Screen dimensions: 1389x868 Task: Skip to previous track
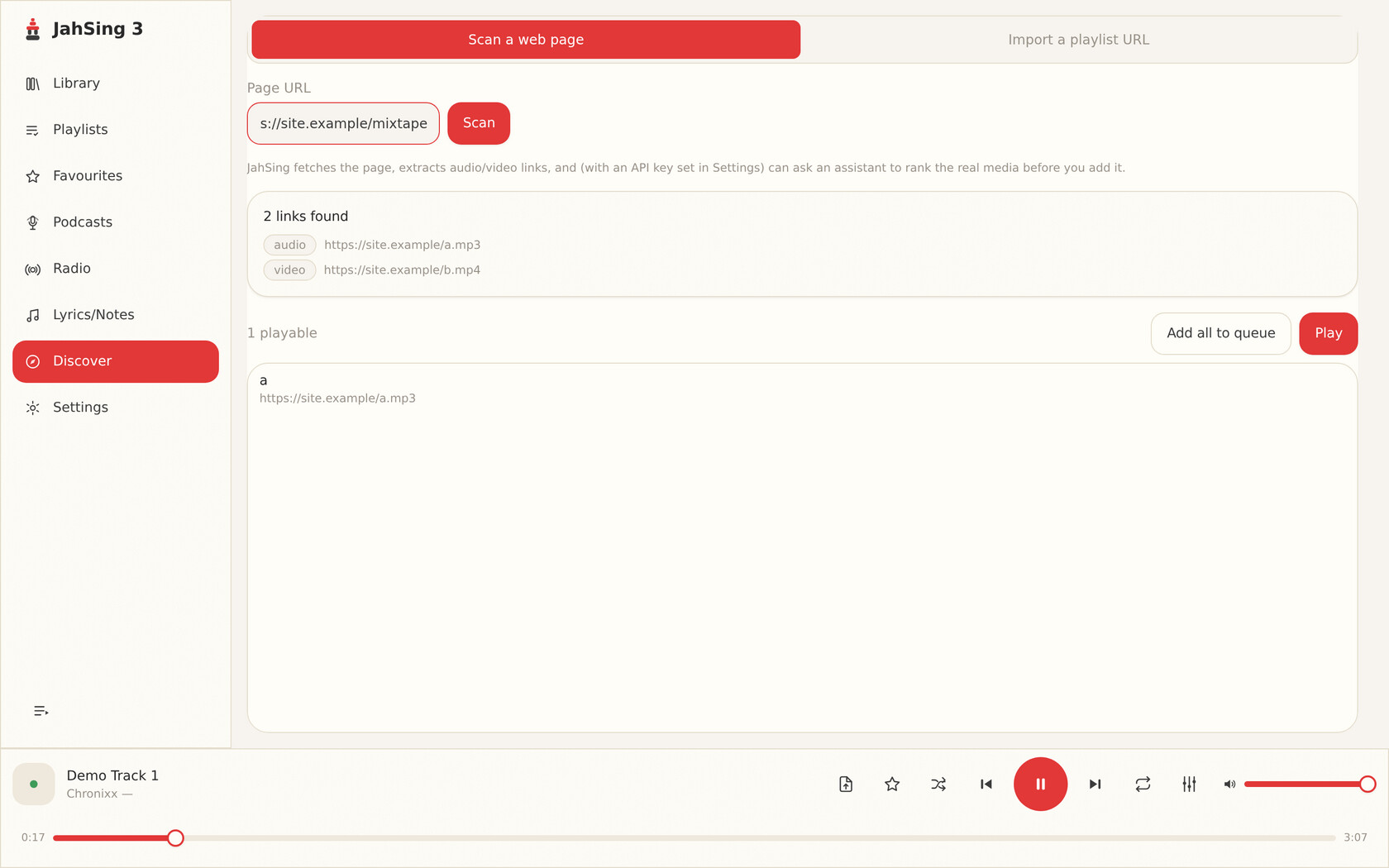click(986, 785)
